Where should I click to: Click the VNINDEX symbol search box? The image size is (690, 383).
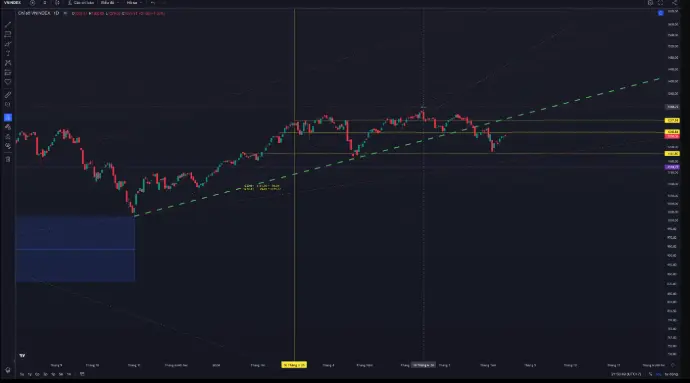coord(12,3)
